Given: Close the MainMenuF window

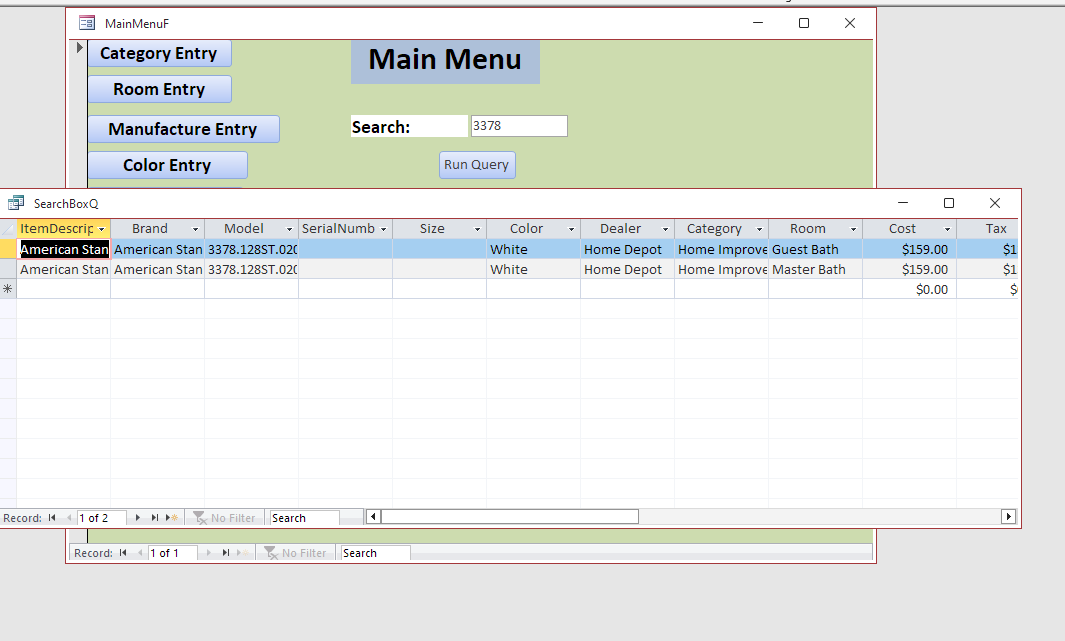Looking at the screenshot, I should pyautogui.click(x=850, y=23).
